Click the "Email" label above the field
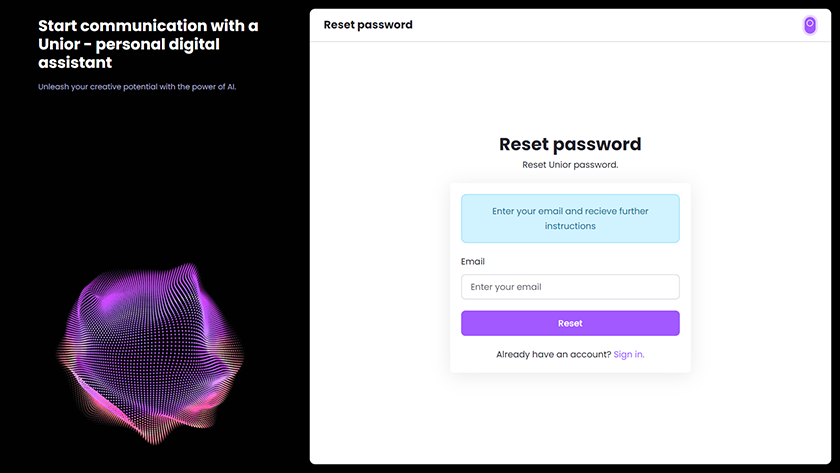 tap(473, 262)
